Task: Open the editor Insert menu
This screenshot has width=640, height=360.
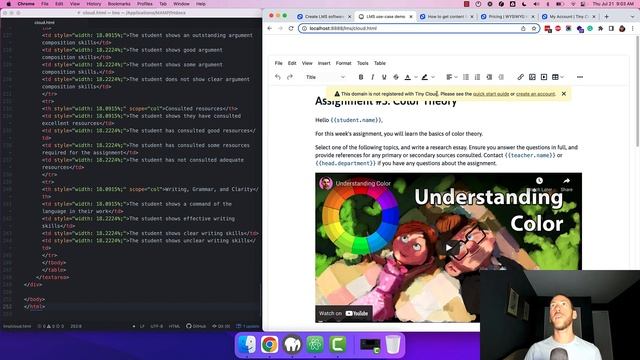Action: tap(324, 63)
